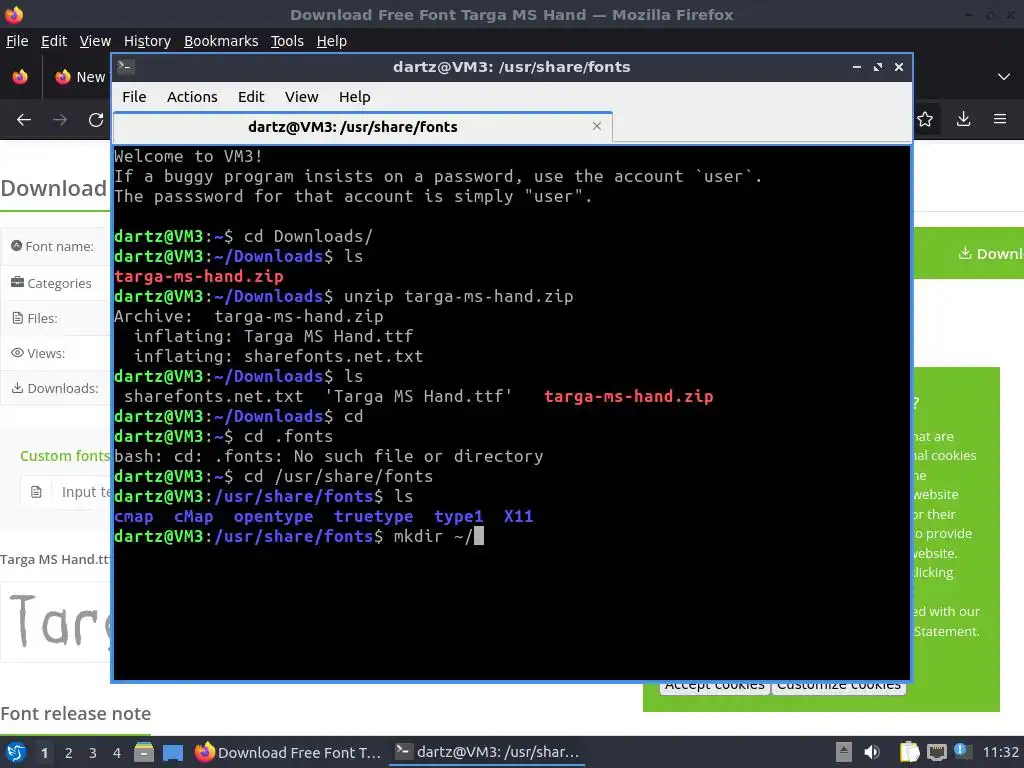
Task: Open Firefox Edit menu
Action: [x=54, y=41]
